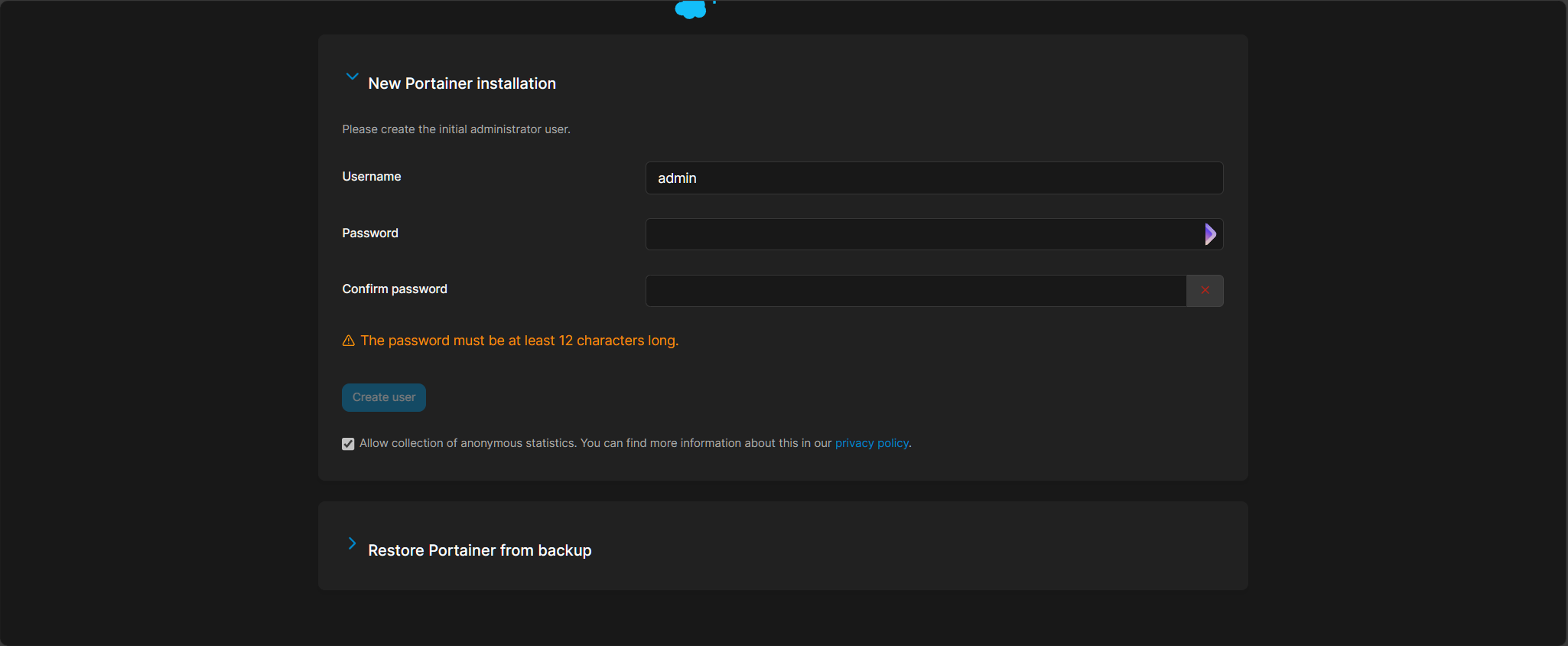Collapse the New Portainer installation section
The height and width of the screenshot is (646, 1568).
coord(352,77)
